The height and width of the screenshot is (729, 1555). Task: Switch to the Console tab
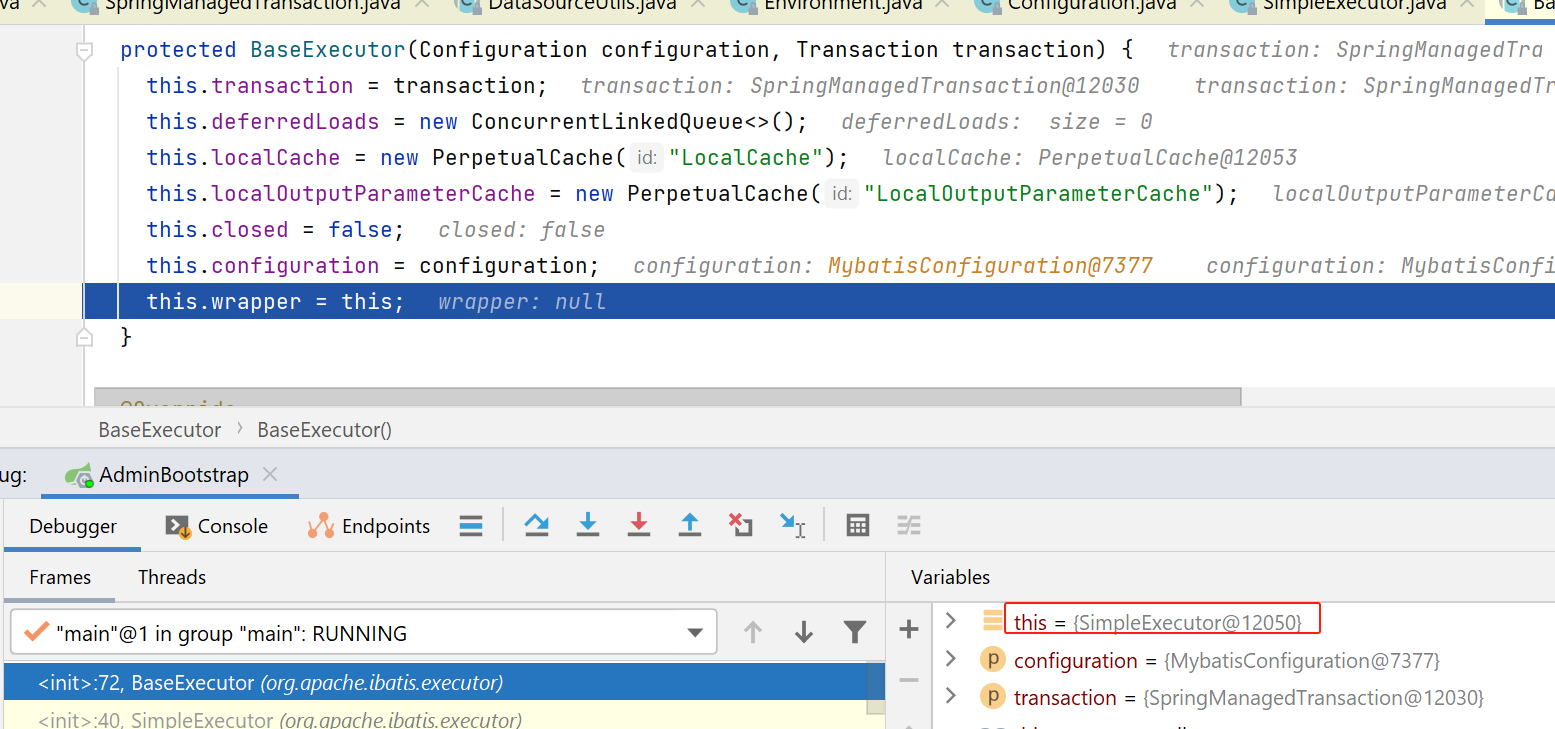click(x=217, y=526)
